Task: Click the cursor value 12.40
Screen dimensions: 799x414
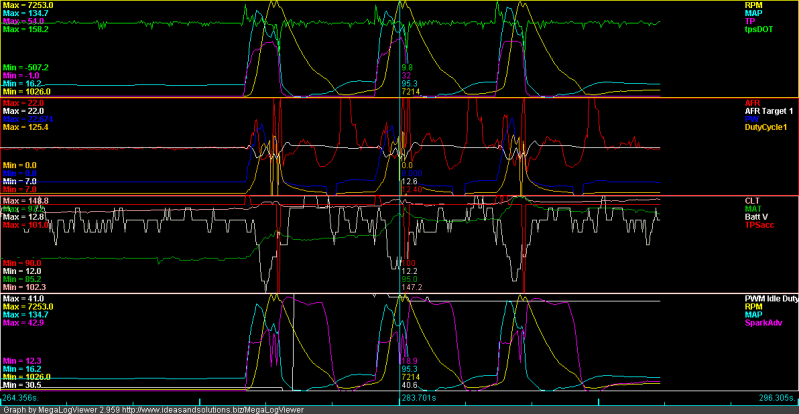Action: [411, 190]
